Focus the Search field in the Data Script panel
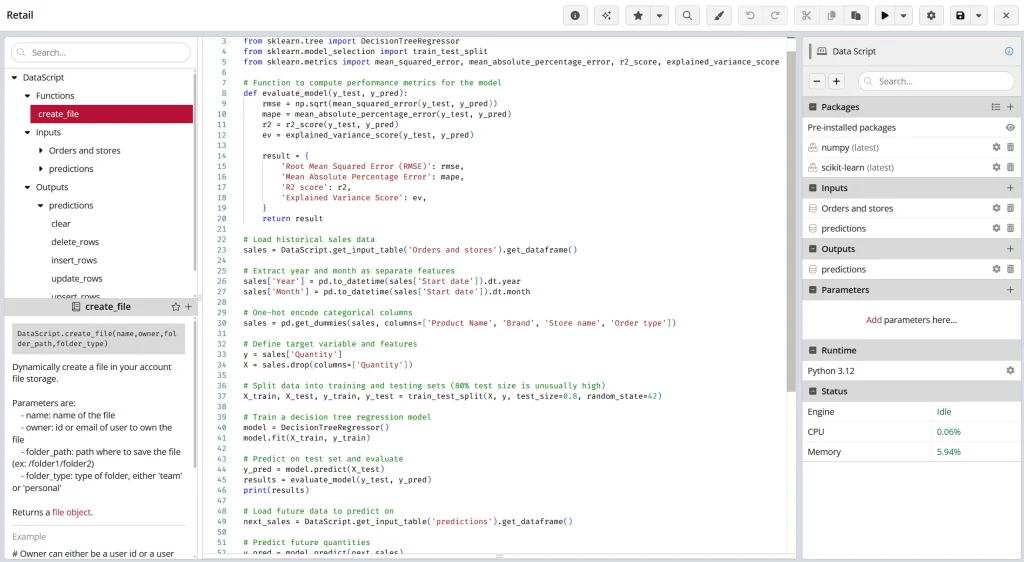 [936, 82]
